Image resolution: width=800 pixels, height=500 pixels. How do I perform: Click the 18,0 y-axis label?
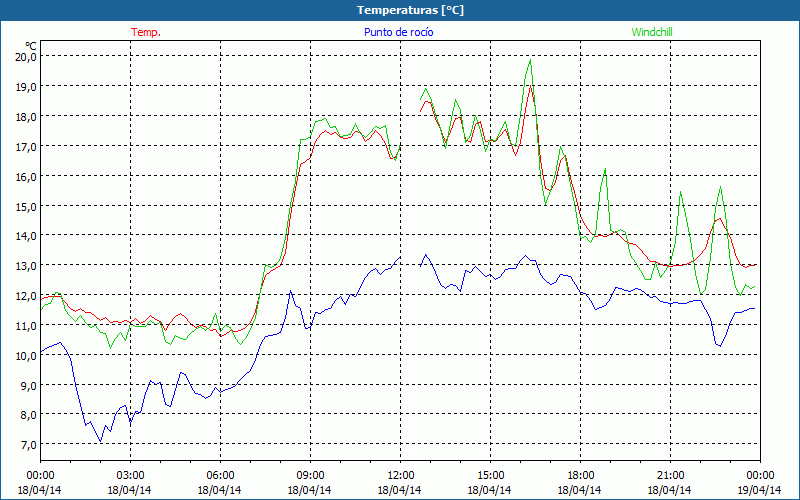tap(27, 116)
